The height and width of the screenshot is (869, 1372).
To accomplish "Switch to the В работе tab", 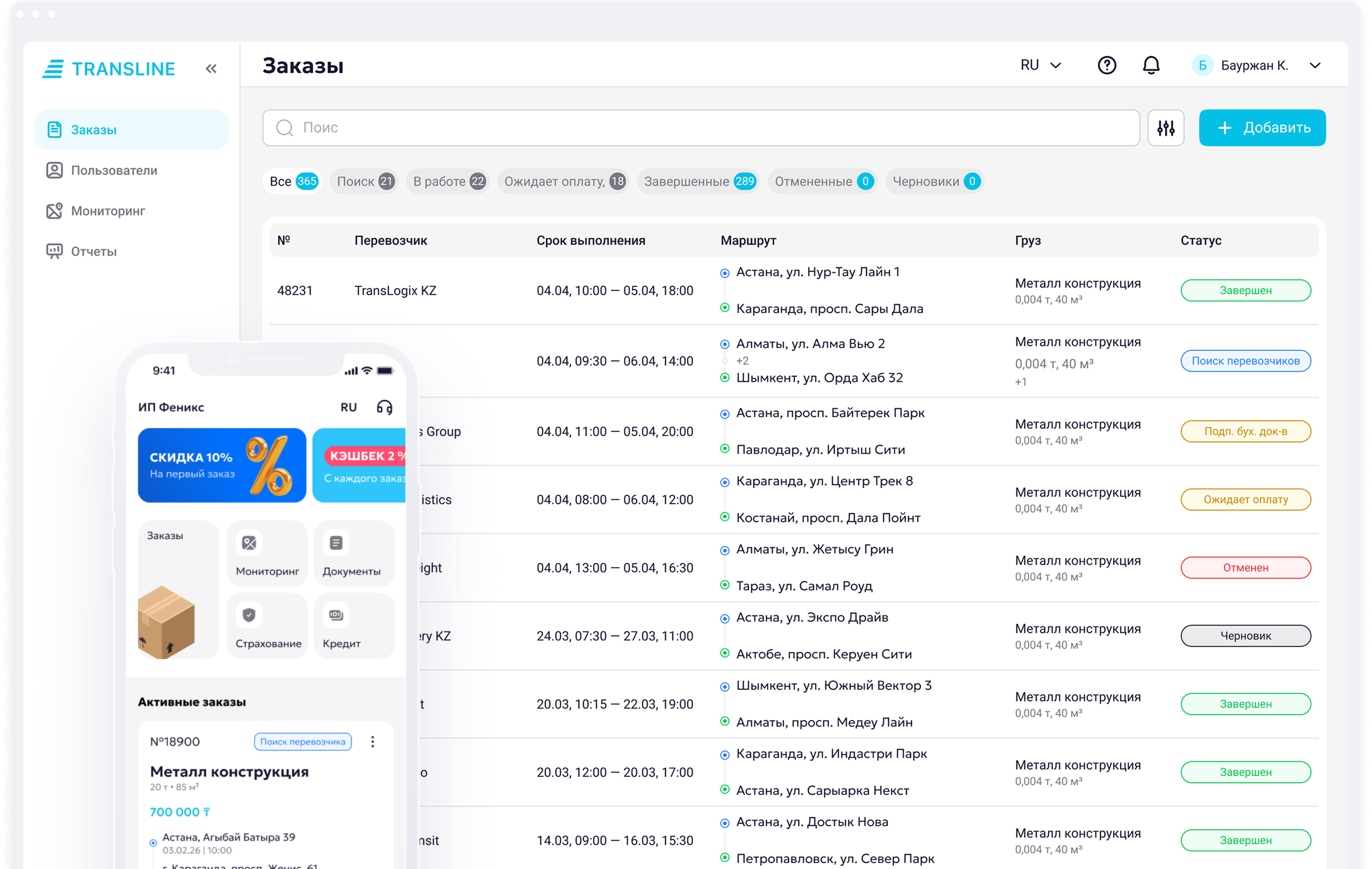I will pos(448,182).
